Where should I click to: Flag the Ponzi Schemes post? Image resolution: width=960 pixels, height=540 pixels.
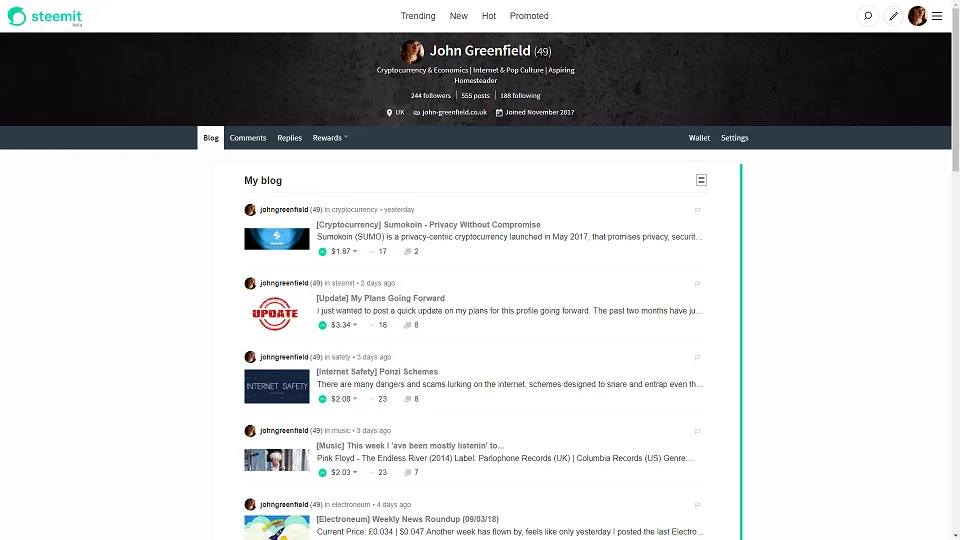point(697,358)
